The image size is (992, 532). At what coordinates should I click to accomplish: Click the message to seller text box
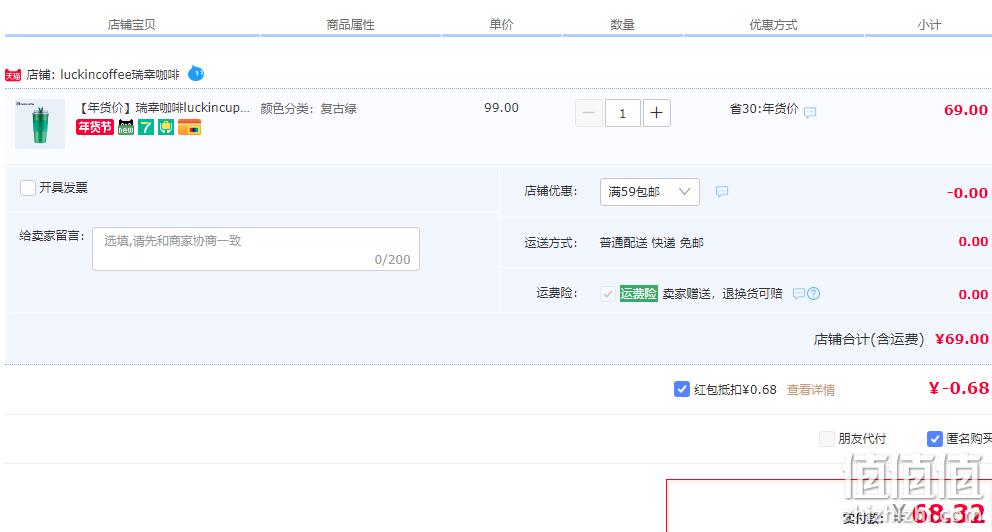click(x=256, y=249)
